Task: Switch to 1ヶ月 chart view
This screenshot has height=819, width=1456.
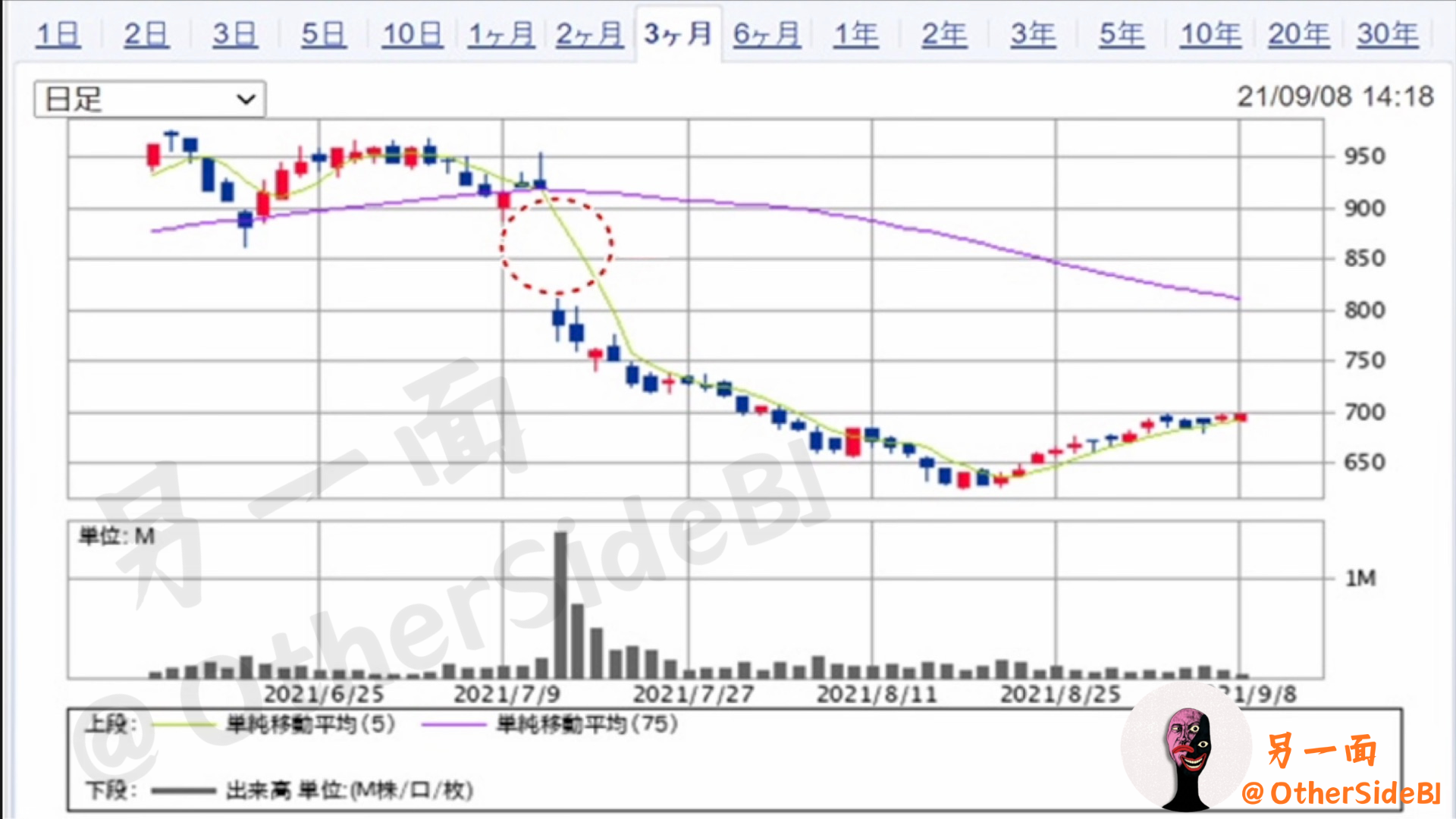Action: tap(500, 34)
